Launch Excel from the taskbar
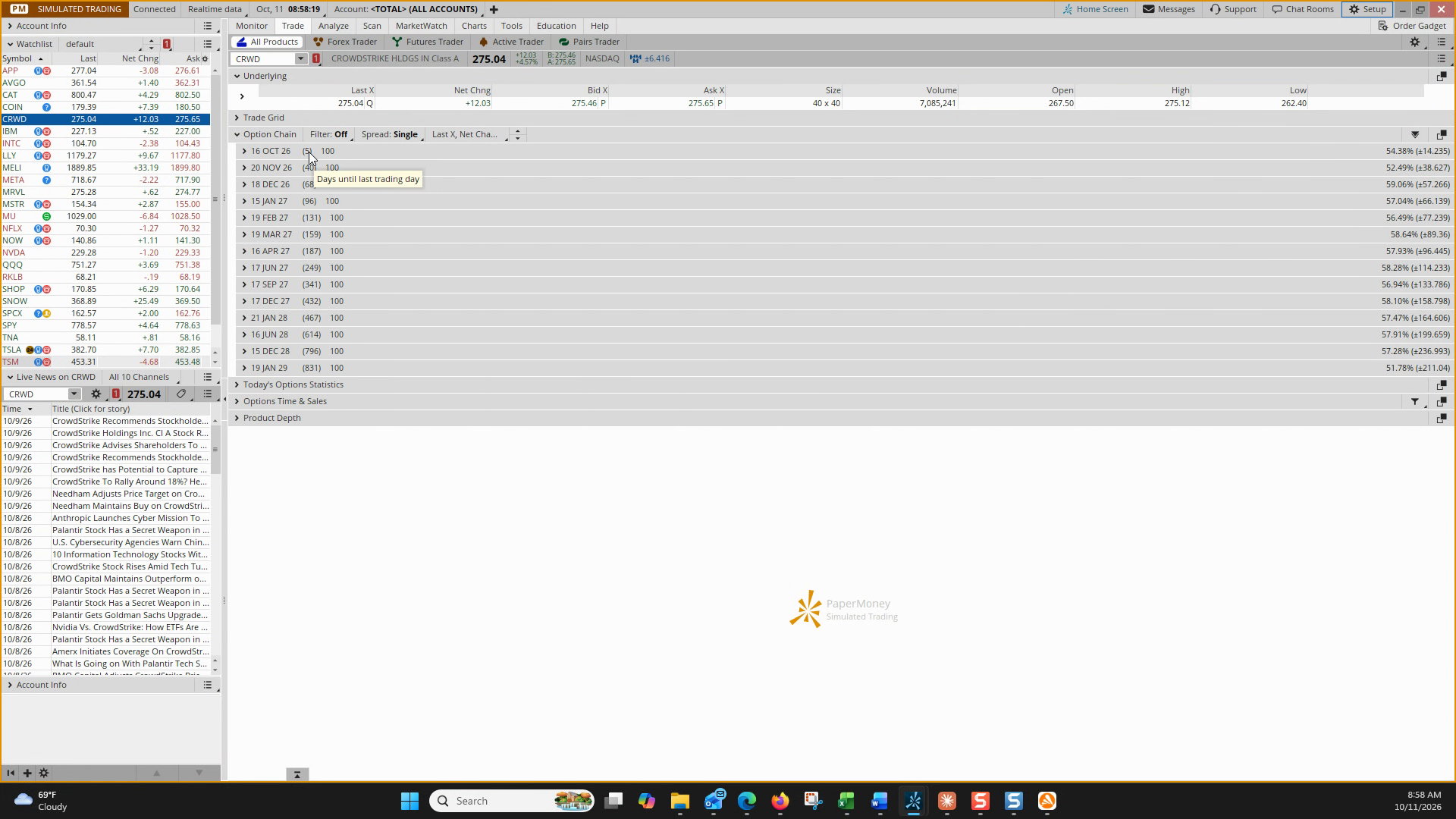 click(846, 801)
